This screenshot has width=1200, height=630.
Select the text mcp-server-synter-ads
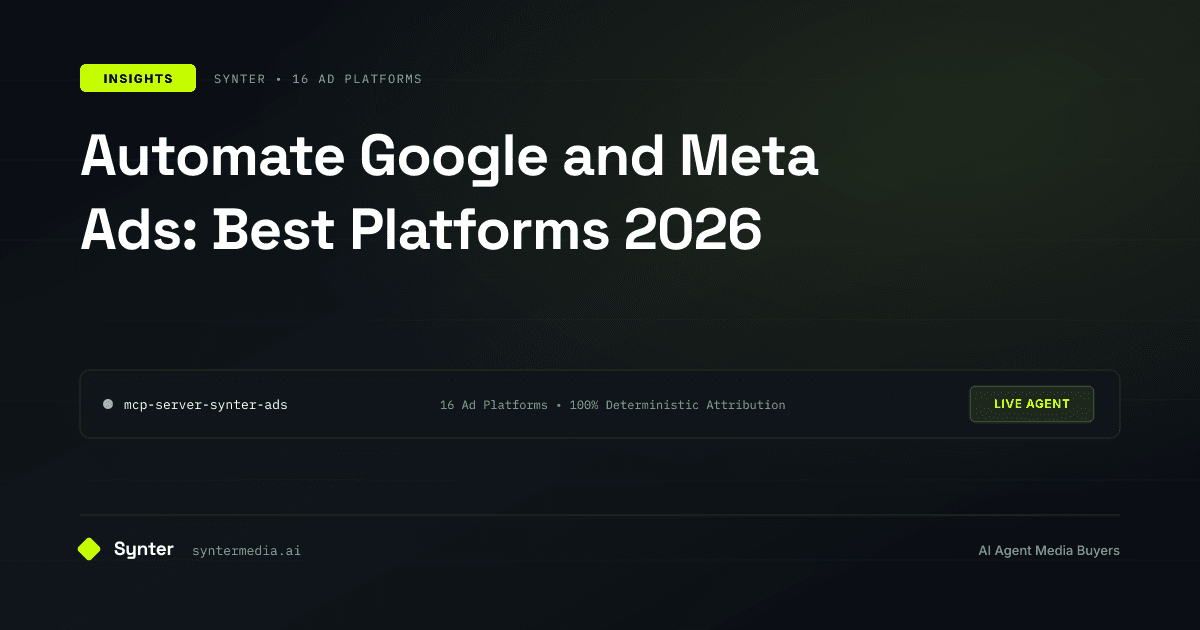tap(206, 405)
